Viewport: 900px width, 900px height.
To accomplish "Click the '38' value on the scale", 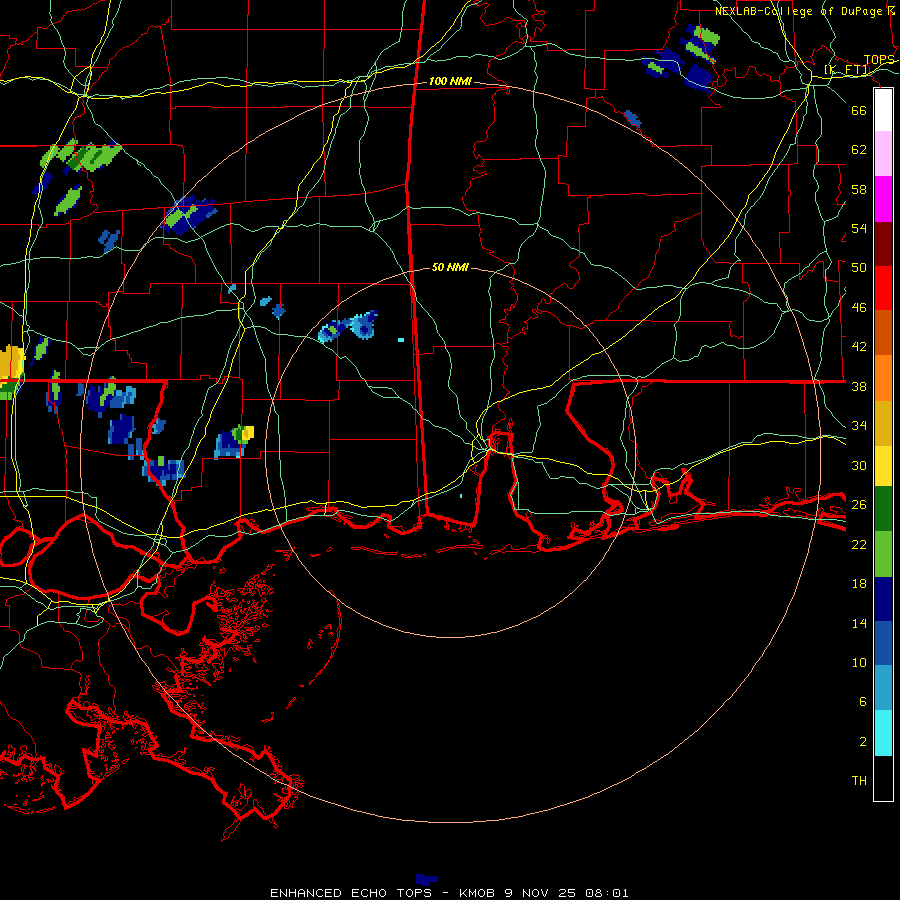I will [859, 386].
